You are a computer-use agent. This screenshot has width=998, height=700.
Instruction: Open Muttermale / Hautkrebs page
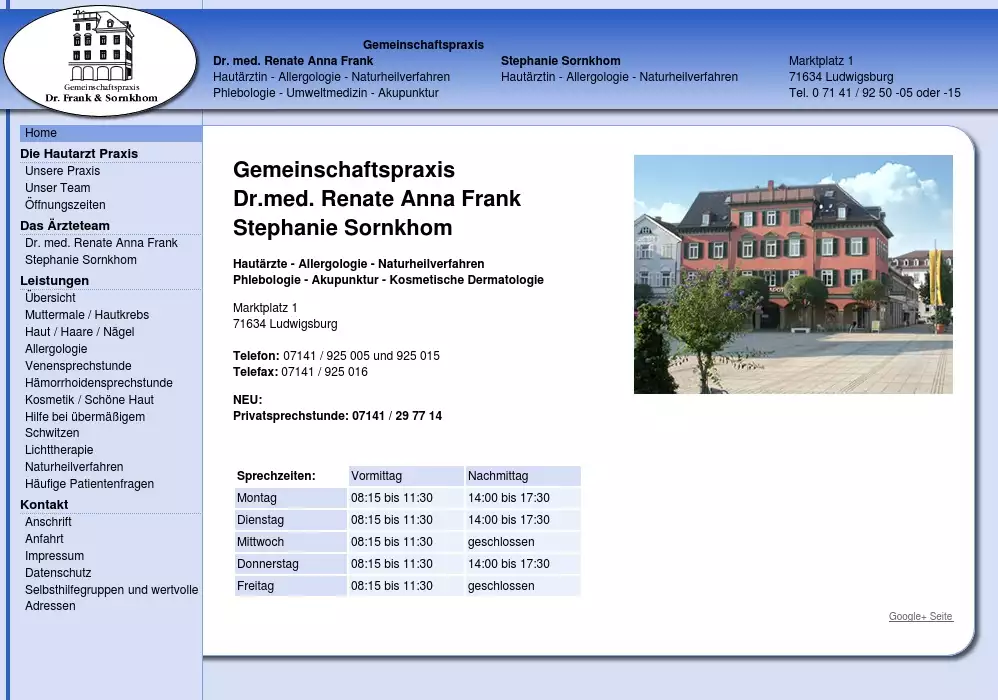click(87, 315)
